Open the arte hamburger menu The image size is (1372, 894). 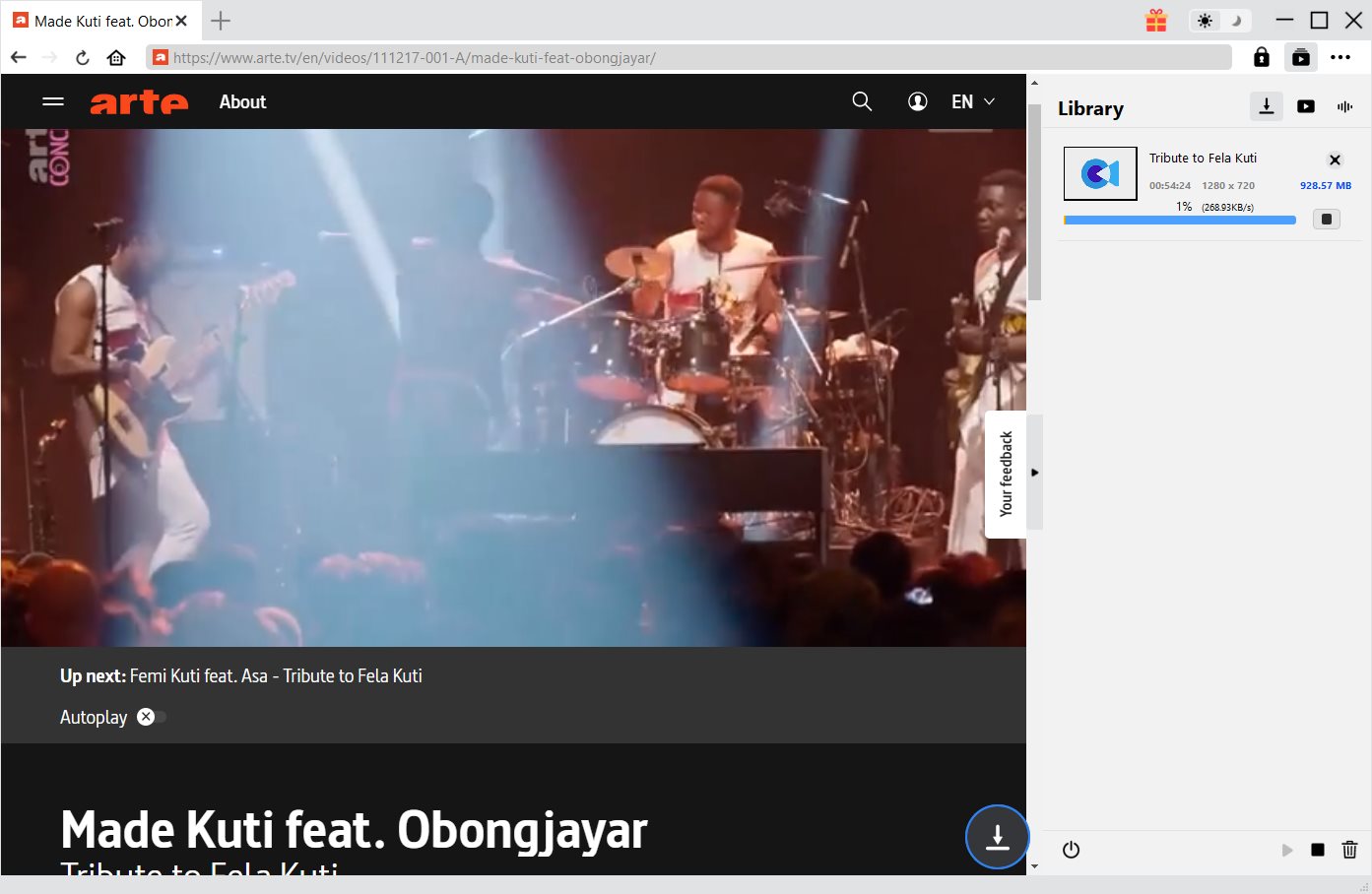tap(53, 101)
